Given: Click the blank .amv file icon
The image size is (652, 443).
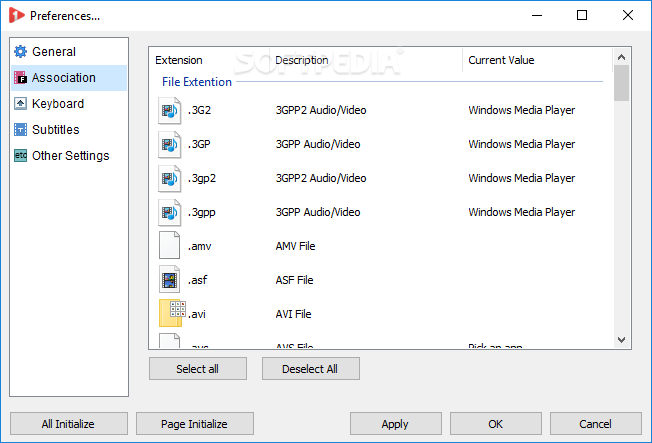Looking at the screenshot, I should [170, 245].
